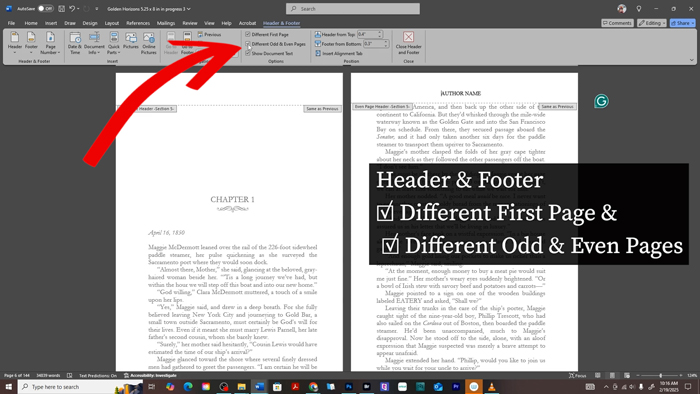Image resolution: width=700 pixels, height=394 pixels.
Task: Click Insert Alignment Tab
Action: [338, 54]
